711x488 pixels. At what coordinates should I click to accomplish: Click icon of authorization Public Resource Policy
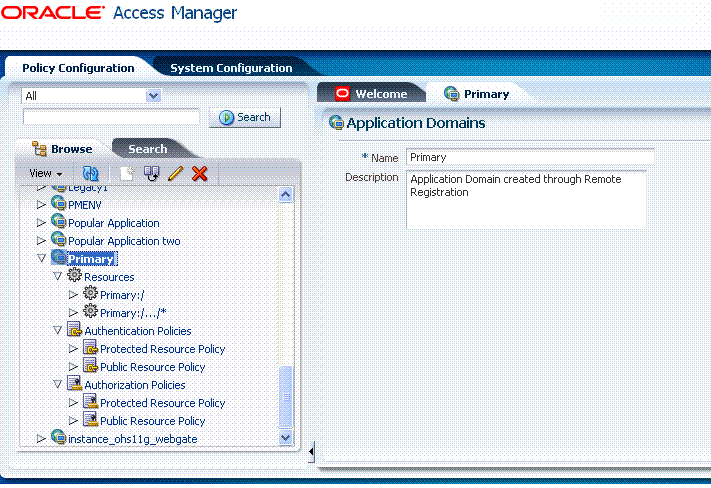[x=90, y=419]
